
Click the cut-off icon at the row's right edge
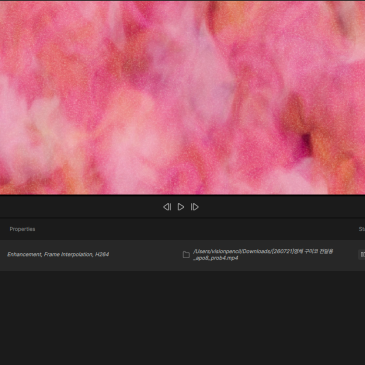[362, 255]
